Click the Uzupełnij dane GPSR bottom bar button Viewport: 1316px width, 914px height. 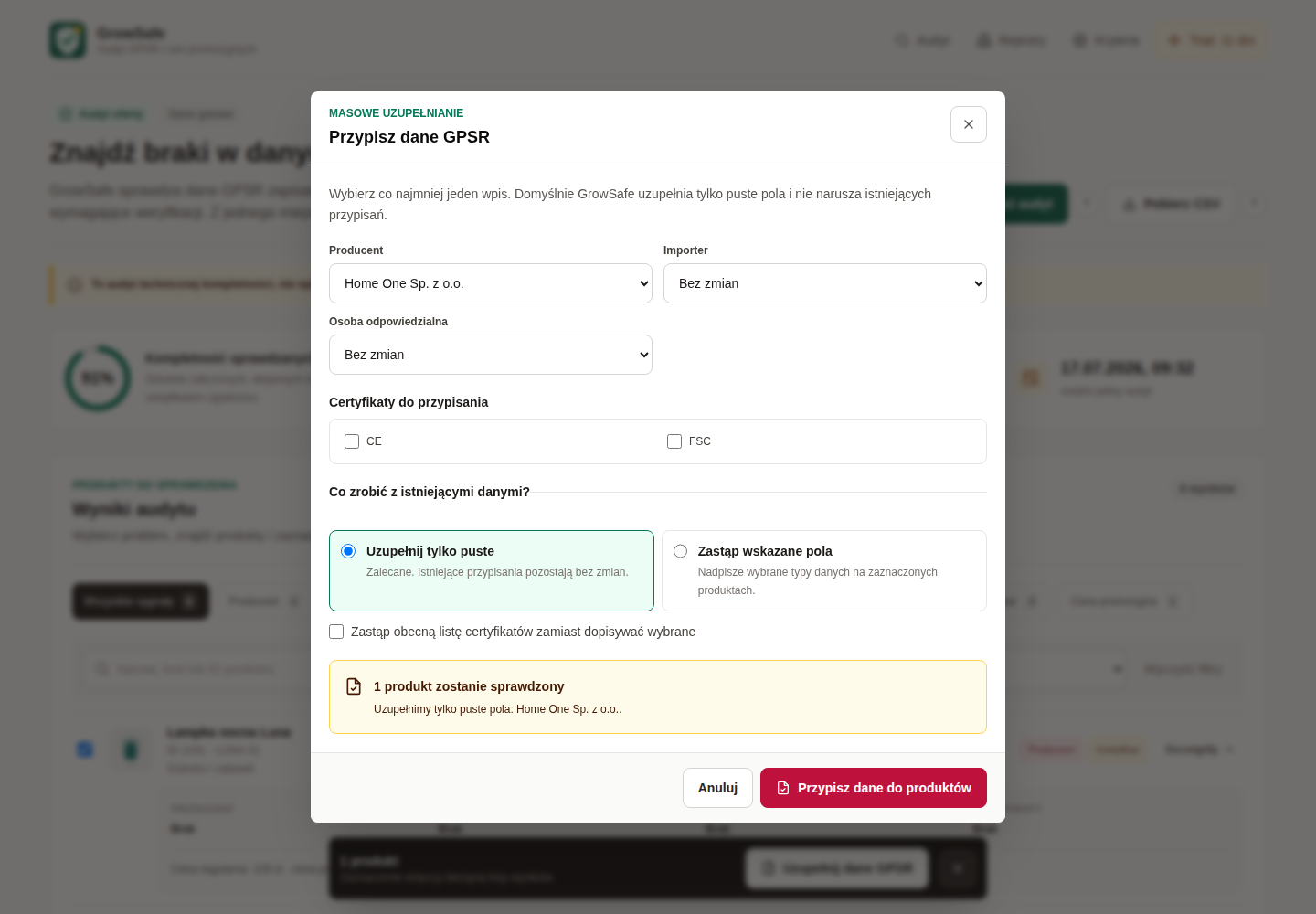point(837,868)
